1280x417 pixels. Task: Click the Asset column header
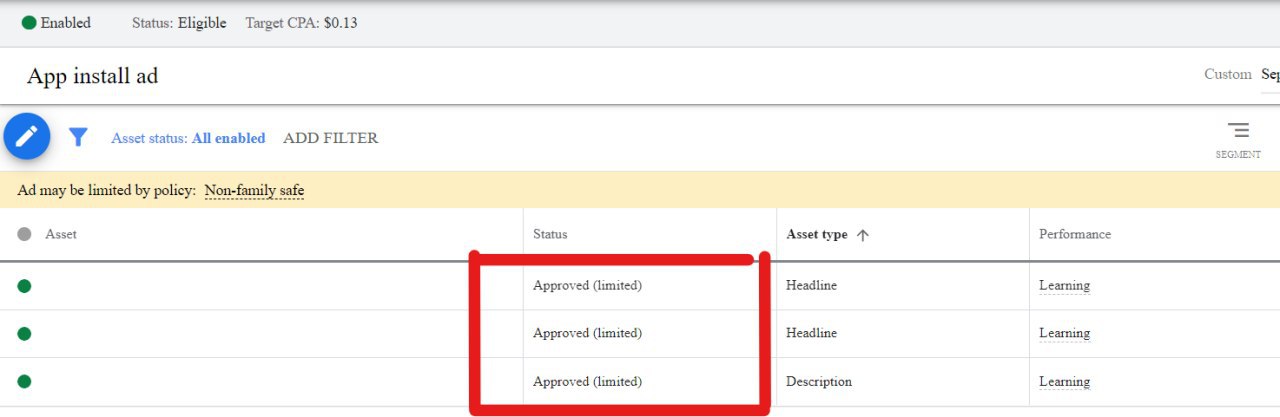pos(61,235)
